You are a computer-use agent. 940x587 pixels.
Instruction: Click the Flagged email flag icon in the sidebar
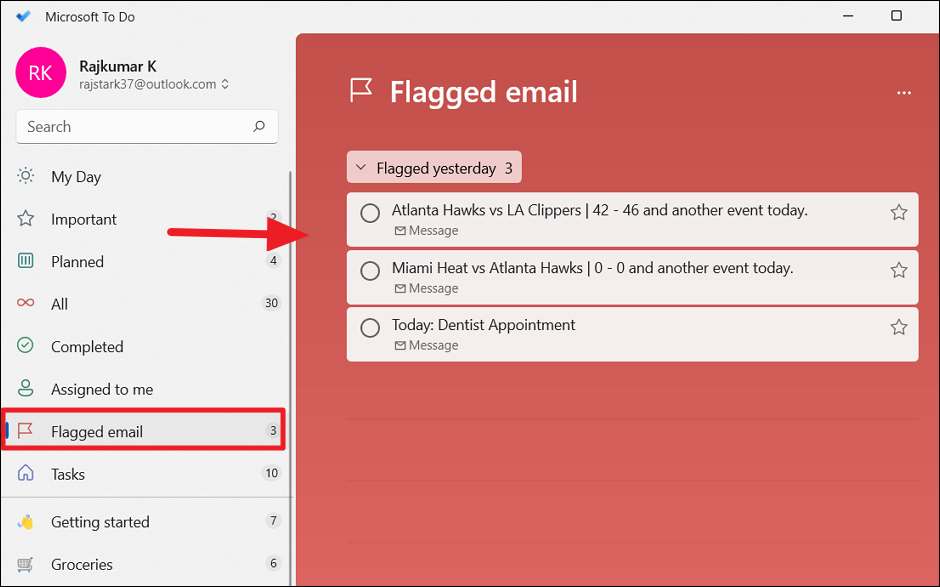click(25, 430)
